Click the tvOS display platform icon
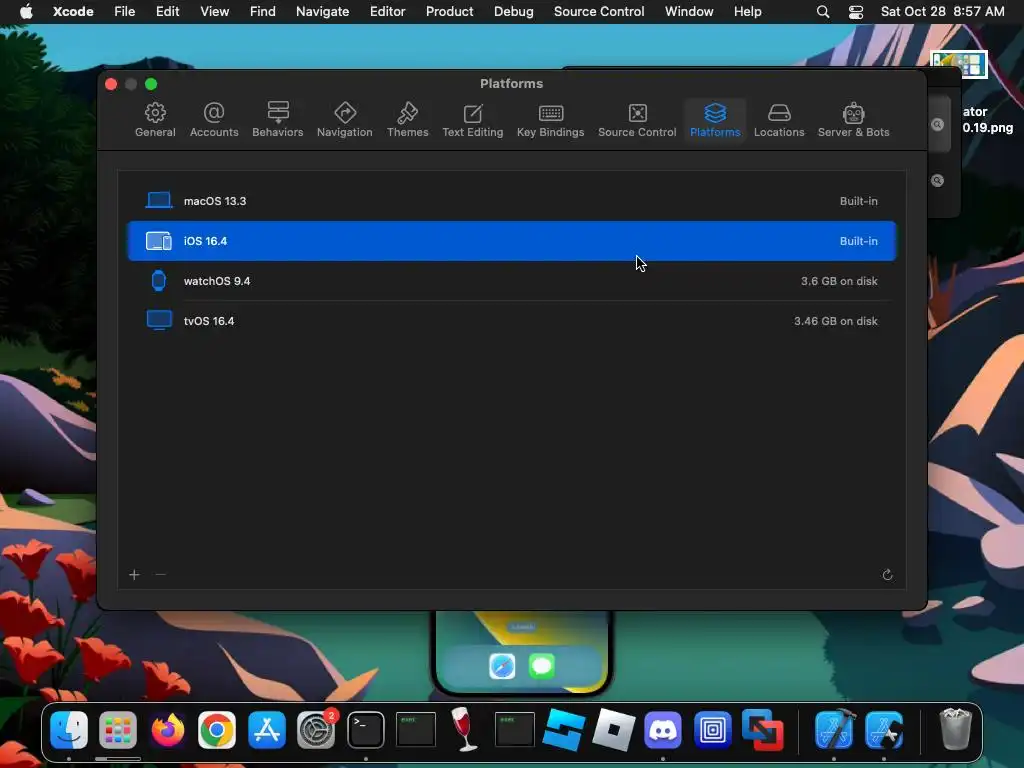This screenshot has height=768, width=1024. click(x=159, y=320)
